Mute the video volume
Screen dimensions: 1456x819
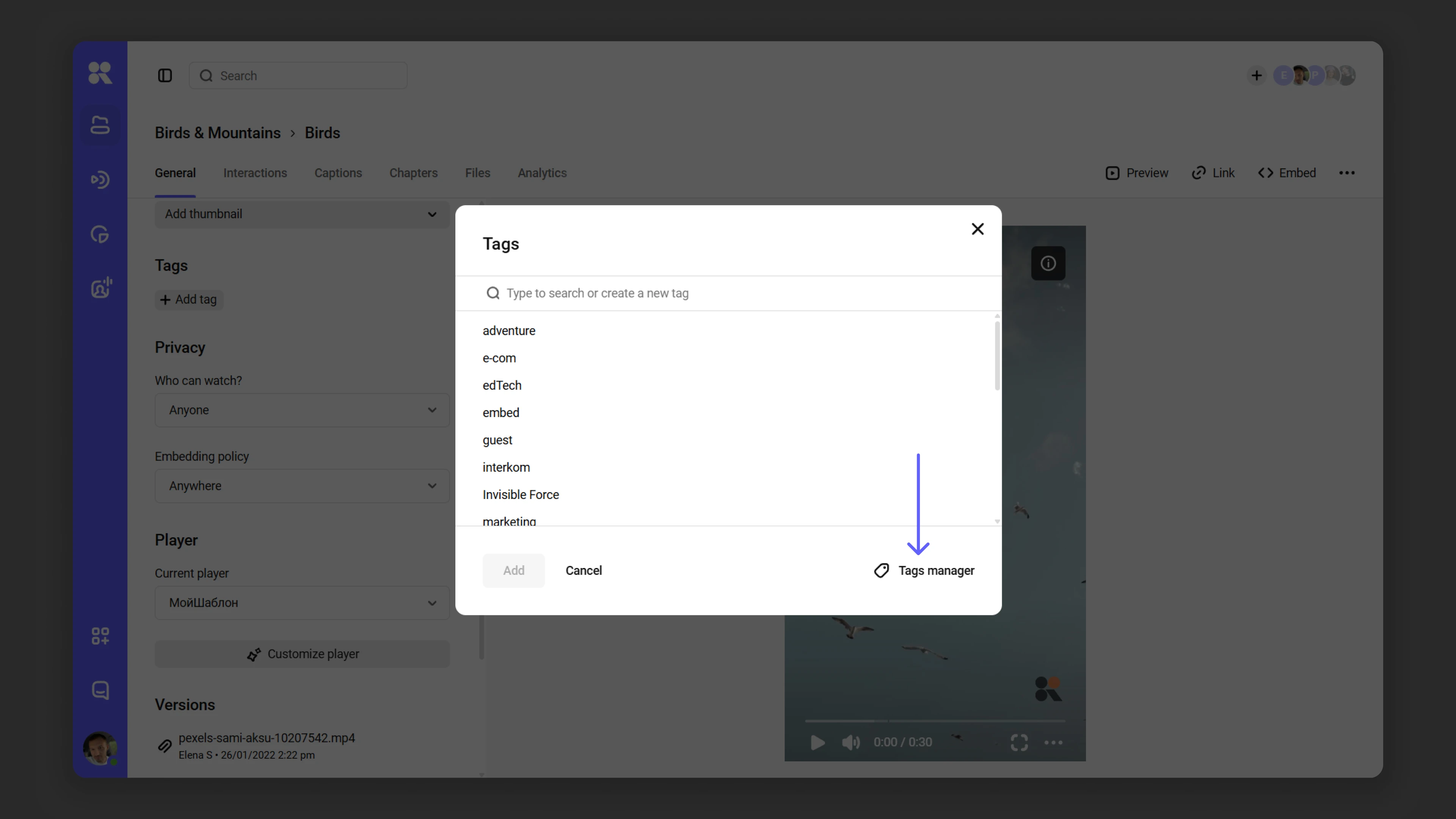pyautogui.click(x=850, y=742)
